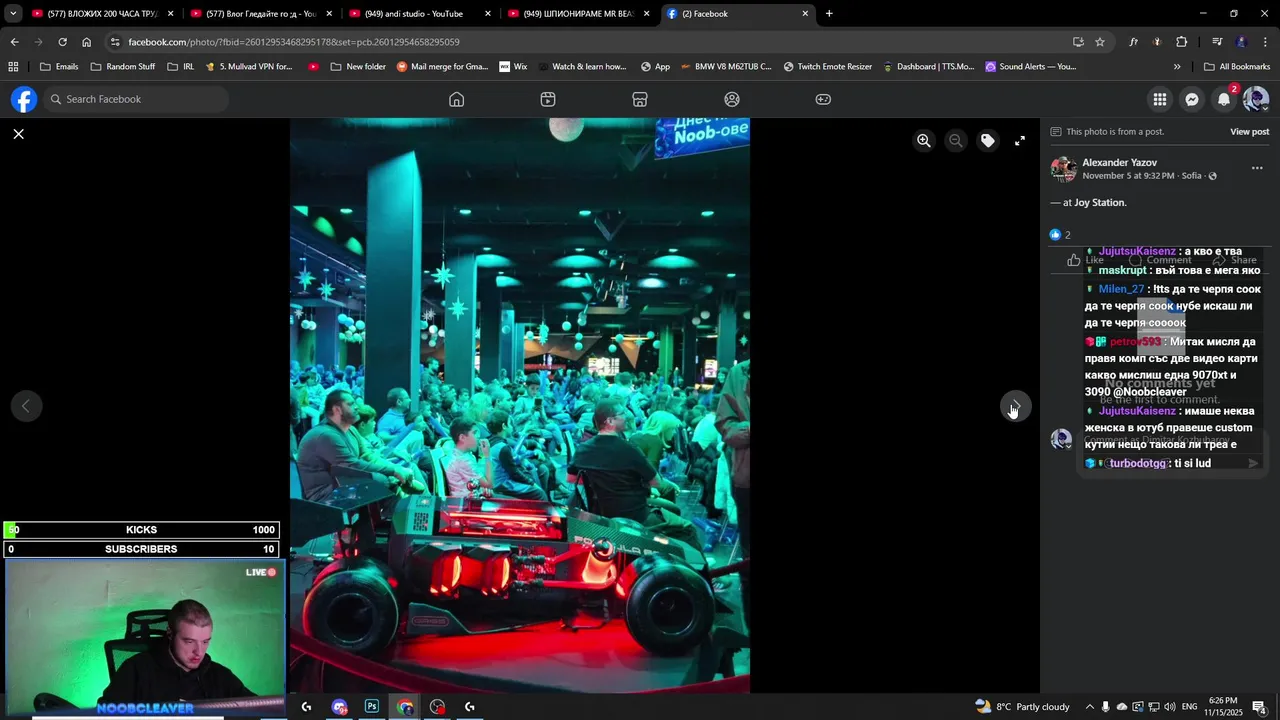
Task: Open the Random Stuff bookmark folder
Action: [123, 67]
